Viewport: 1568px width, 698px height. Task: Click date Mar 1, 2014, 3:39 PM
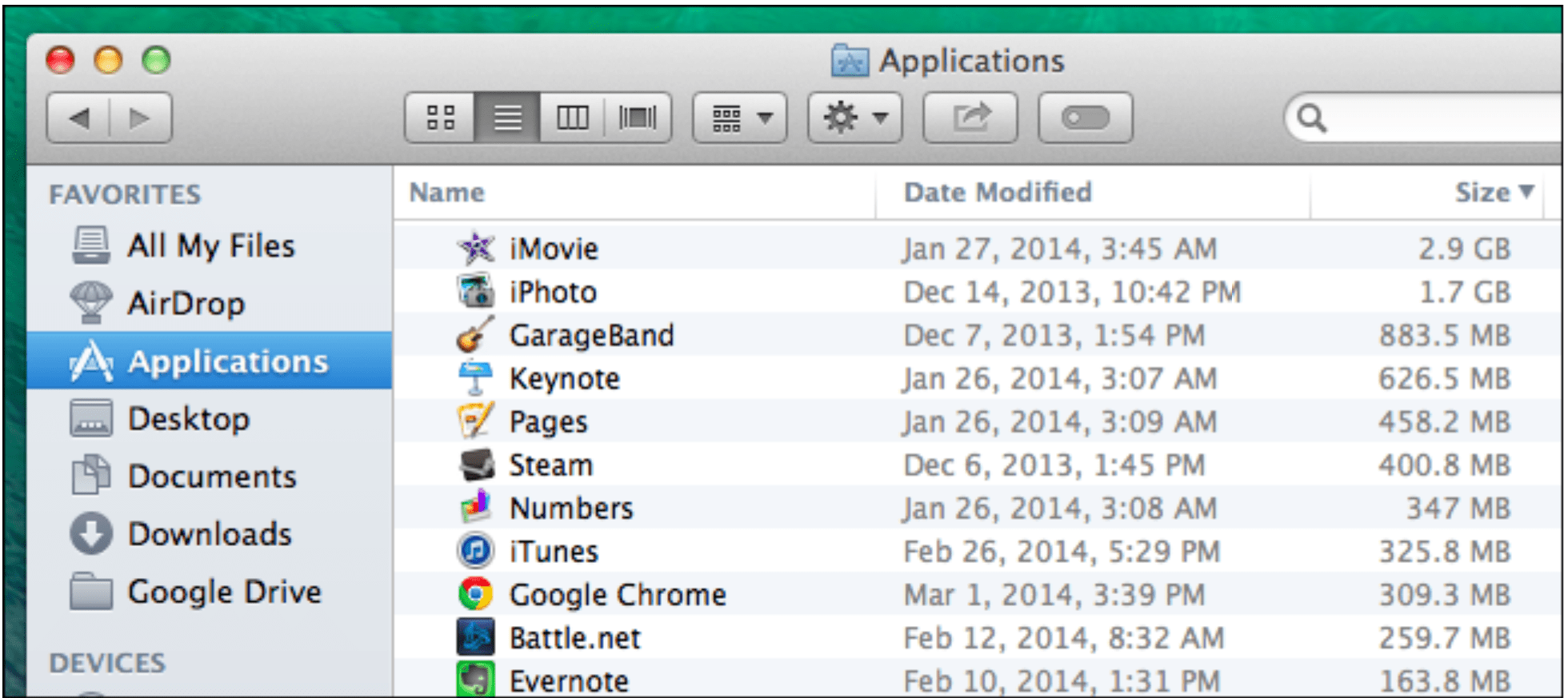(x=1054, y=594)
